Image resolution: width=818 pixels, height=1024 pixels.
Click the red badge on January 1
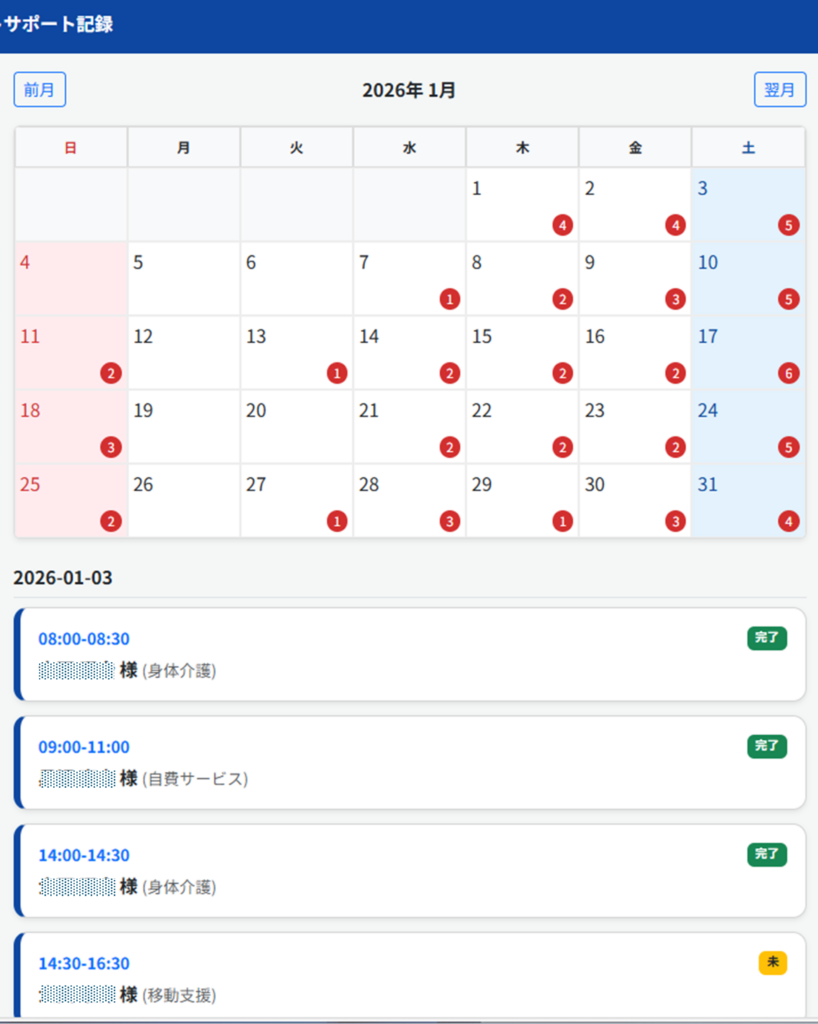[563, 225]
